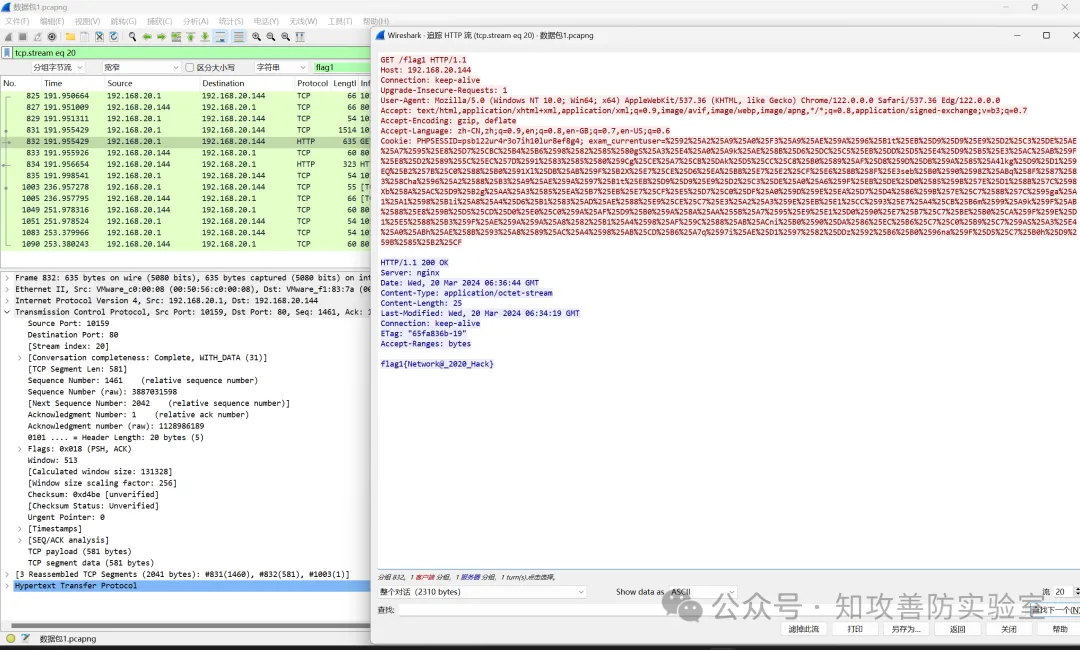
Task: Expand the [Timestamps] node
Action: tap(19, 529)
